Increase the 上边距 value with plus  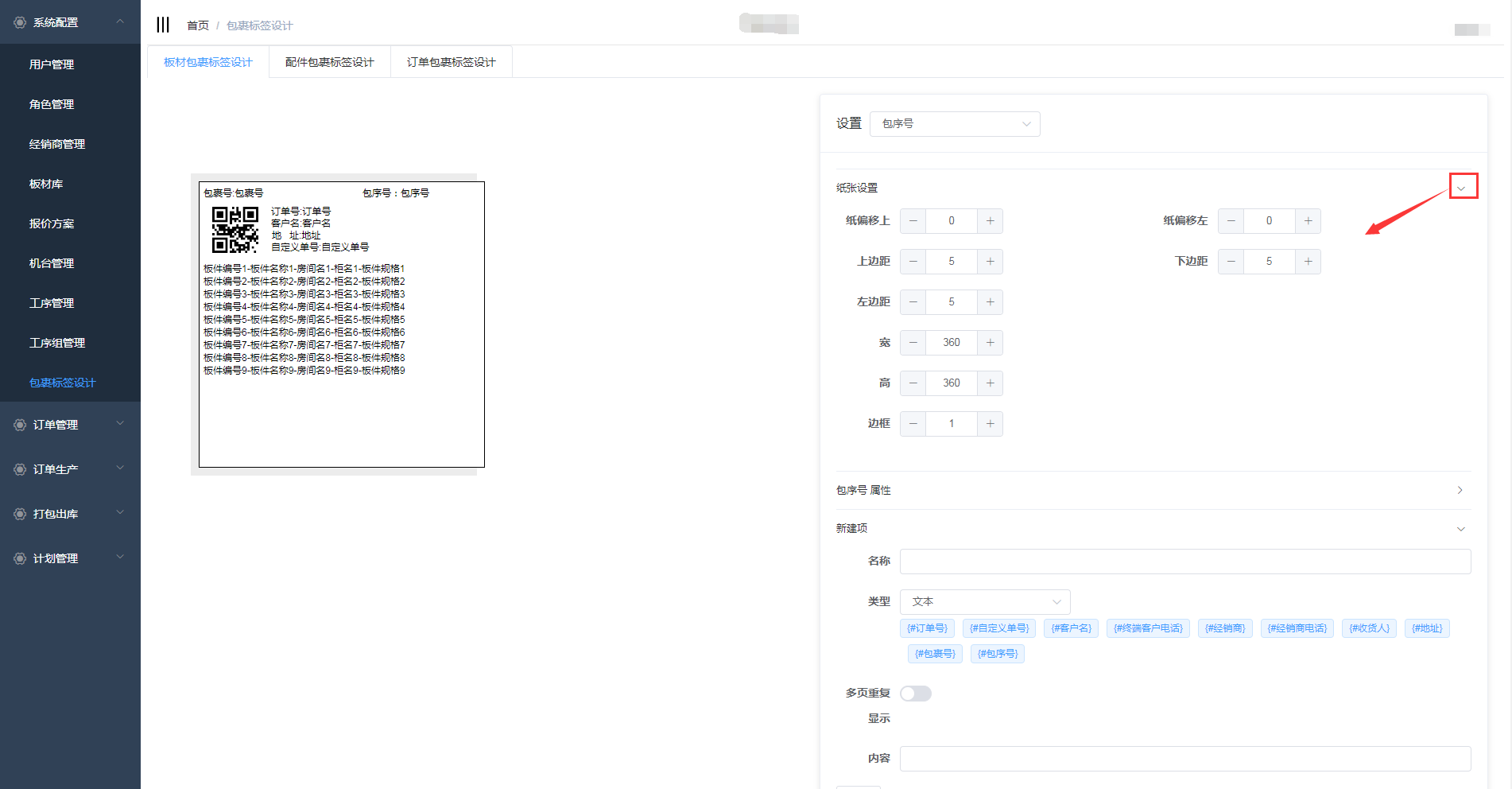pos(990,262)
